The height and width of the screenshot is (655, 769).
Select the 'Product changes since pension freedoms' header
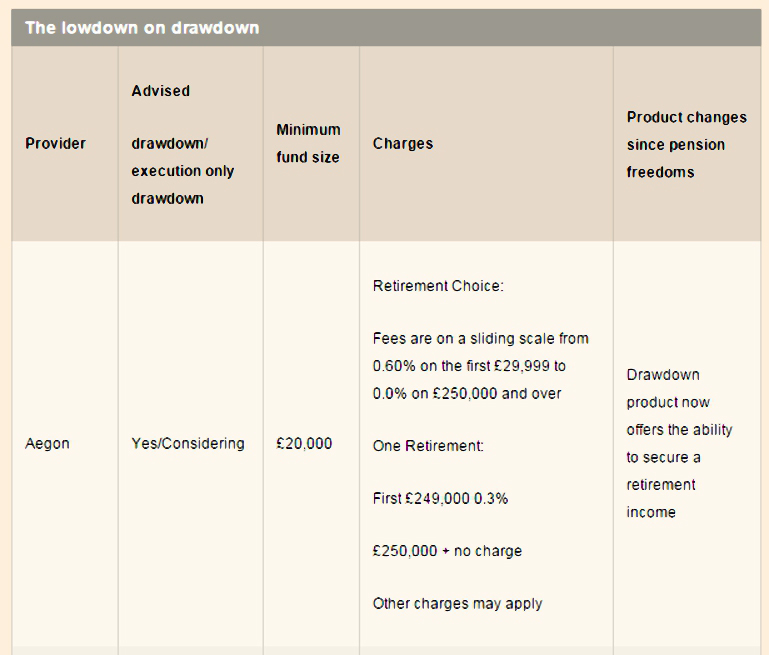point(687,145)
